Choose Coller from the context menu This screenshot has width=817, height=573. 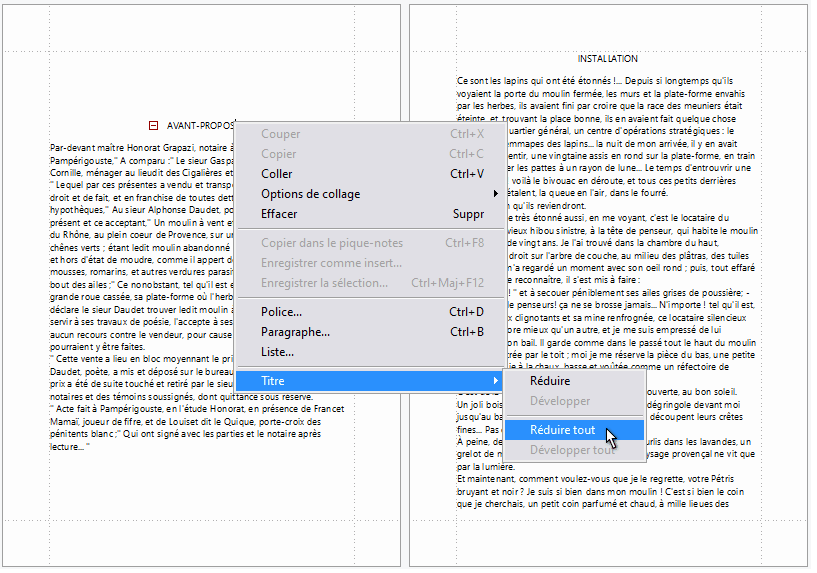coord(277,174)
